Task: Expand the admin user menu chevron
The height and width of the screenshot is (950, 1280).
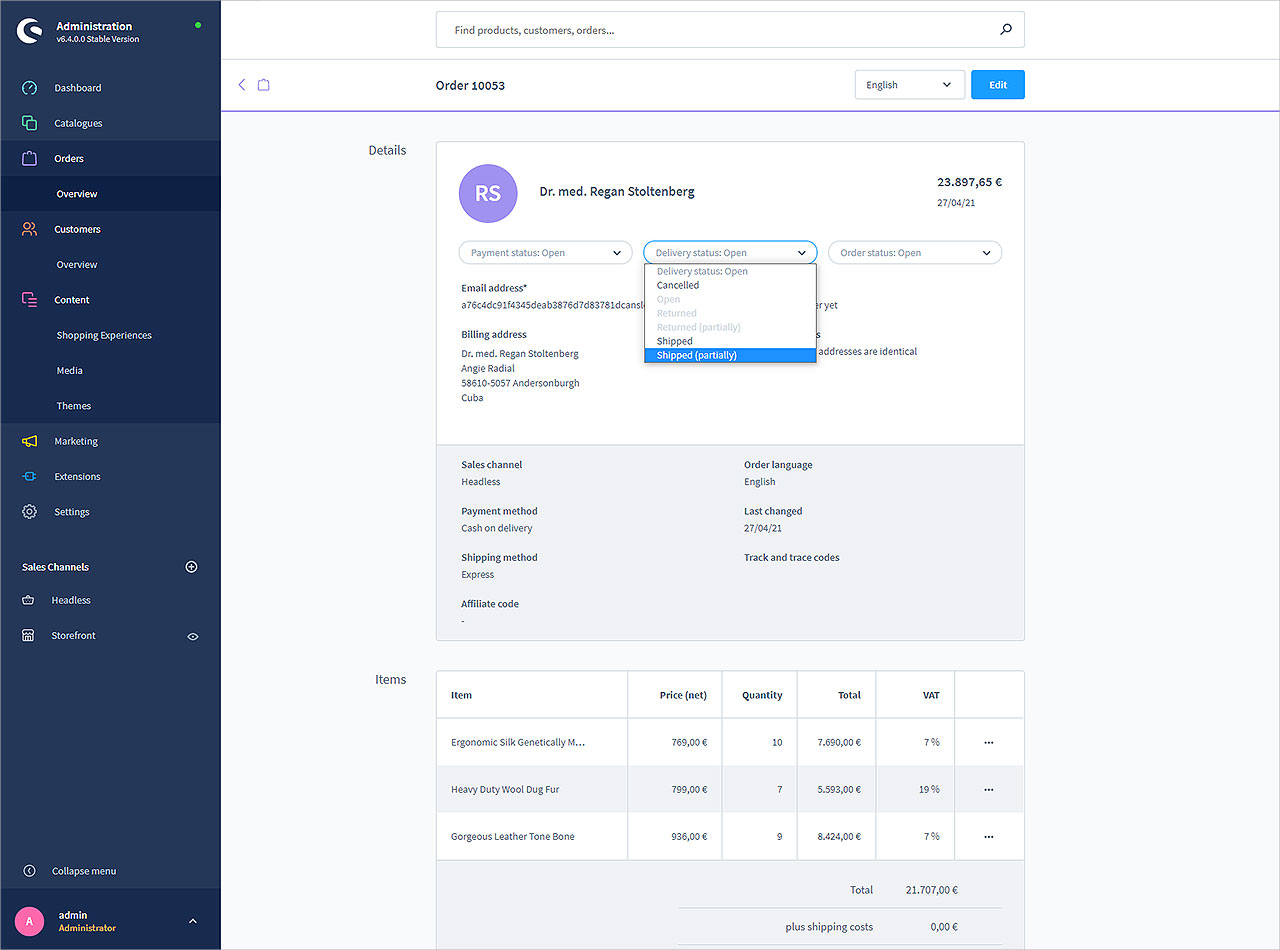Action: pos(193,921)
